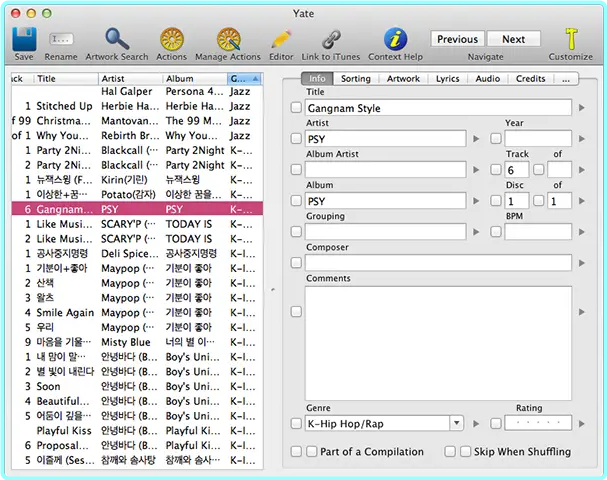Image resolution: width=607 pixels, height=480 pixels.
Task: Click the Comments field disclosure arrow
Action: point(581,312)
